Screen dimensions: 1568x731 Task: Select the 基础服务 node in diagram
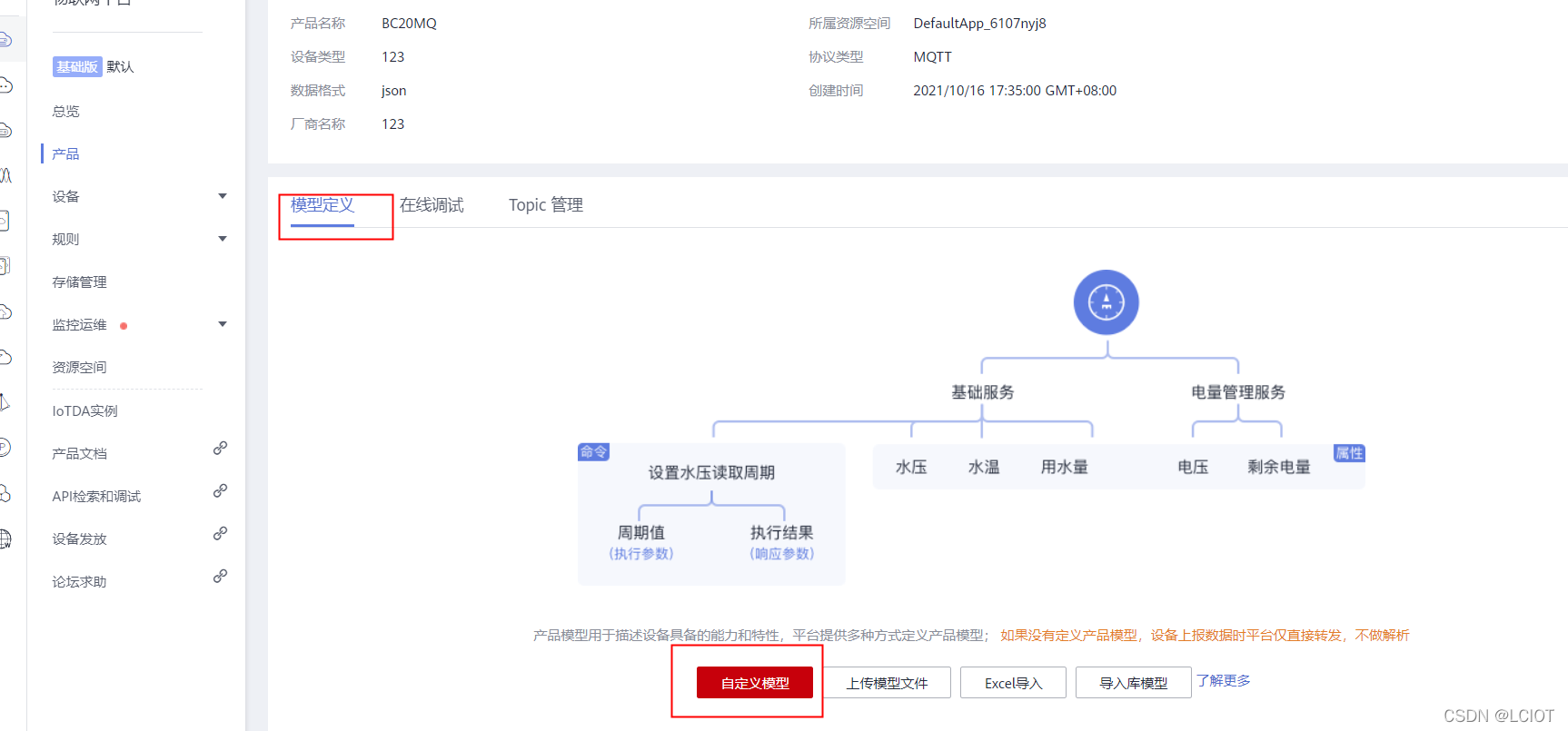[x=983, y=392]
